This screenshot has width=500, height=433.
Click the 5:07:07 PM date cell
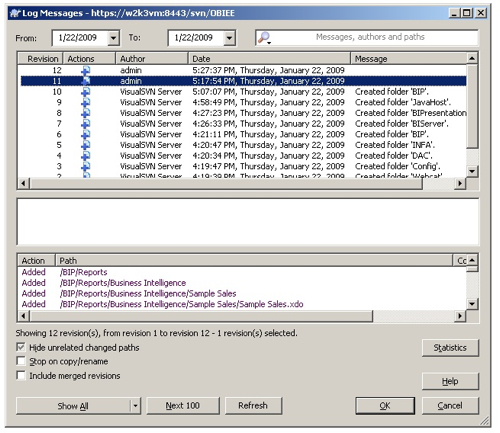(268, 92)
